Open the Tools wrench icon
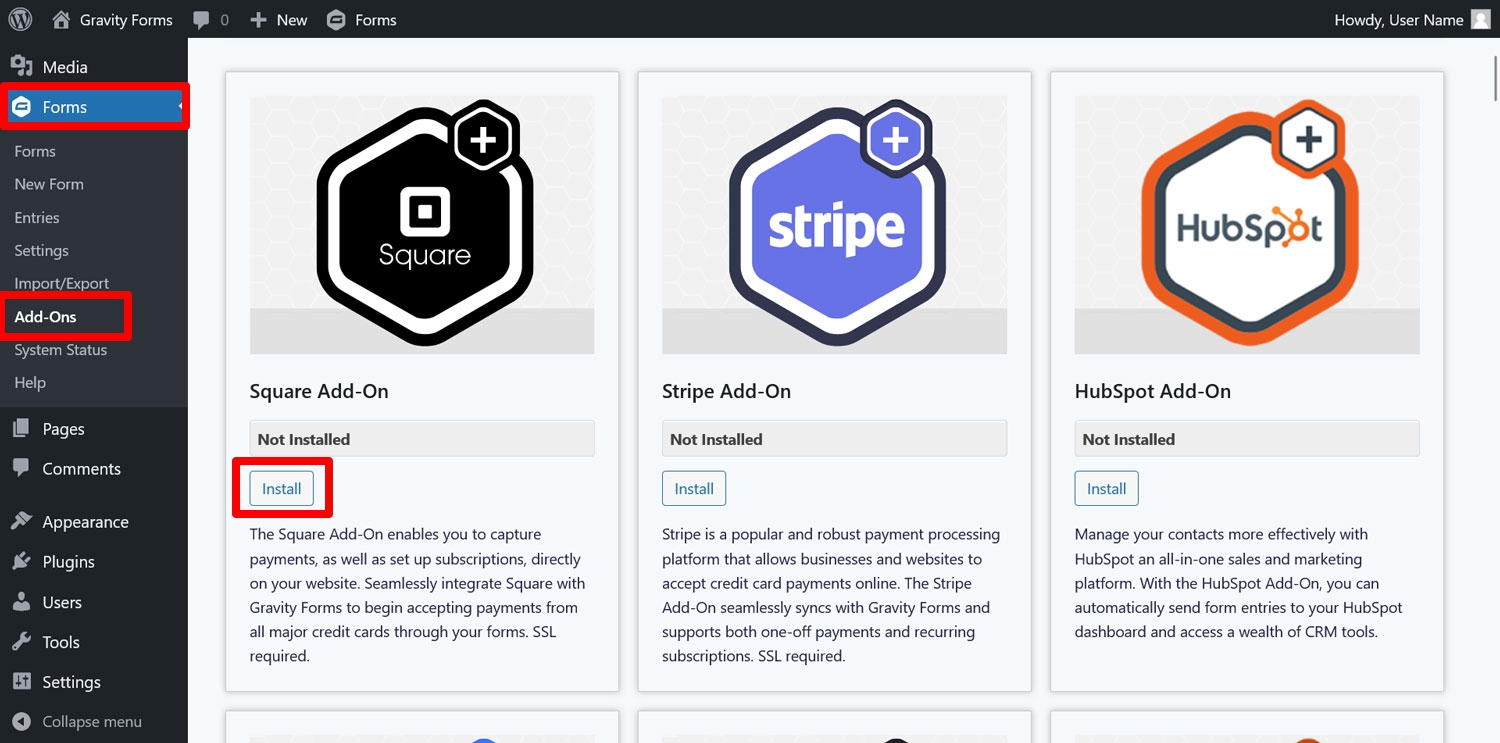The height and width of the screenshot is (743, 1500). pos(21,642)
